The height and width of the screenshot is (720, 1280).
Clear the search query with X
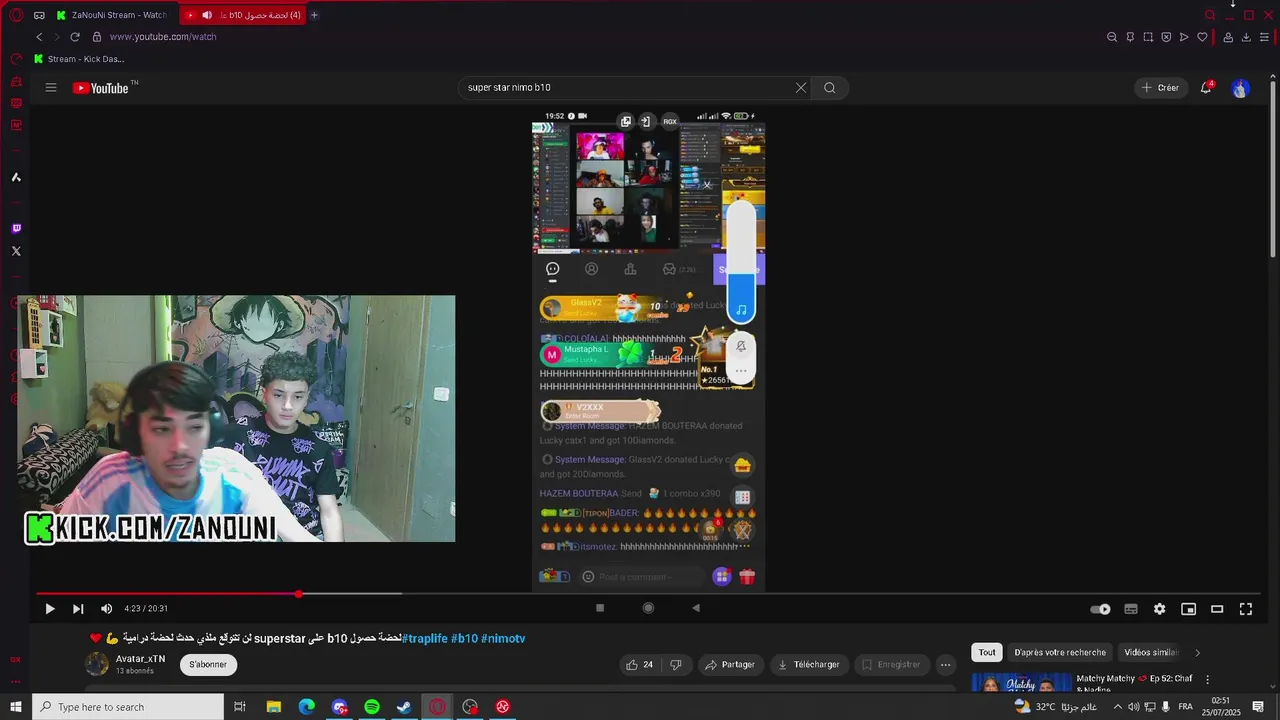[x=800, y=87]
